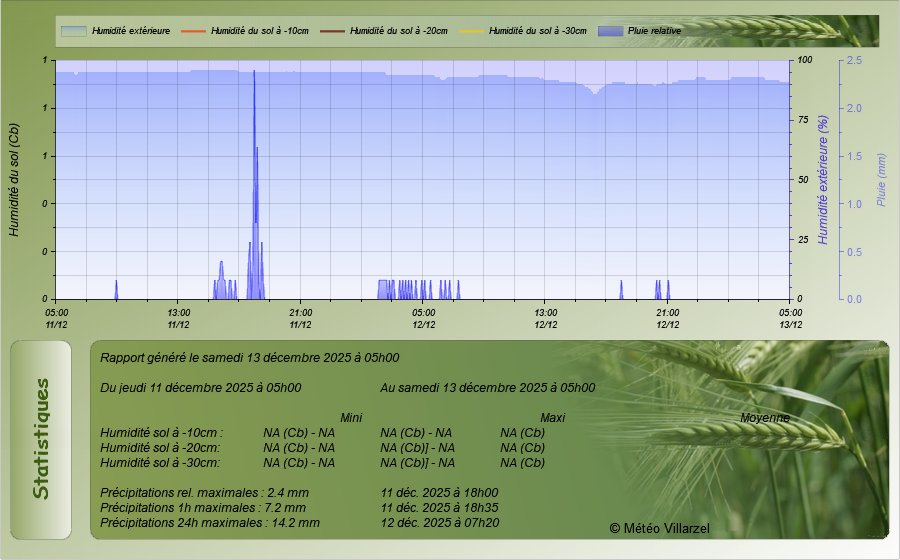The image size is (900, 560).
Task: Click the Humidité du sol (Cb) axis title
Action: (x=15, y=180)
